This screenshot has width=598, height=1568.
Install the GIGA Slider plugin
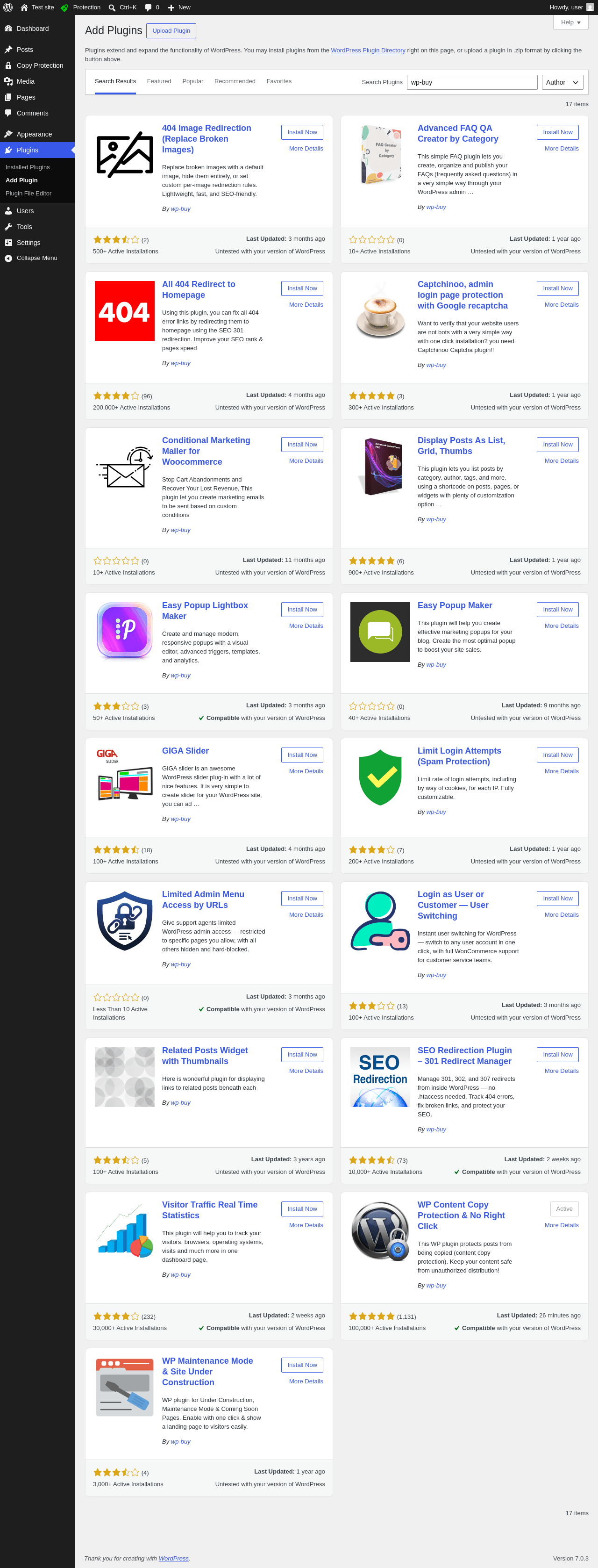(302, 755)
